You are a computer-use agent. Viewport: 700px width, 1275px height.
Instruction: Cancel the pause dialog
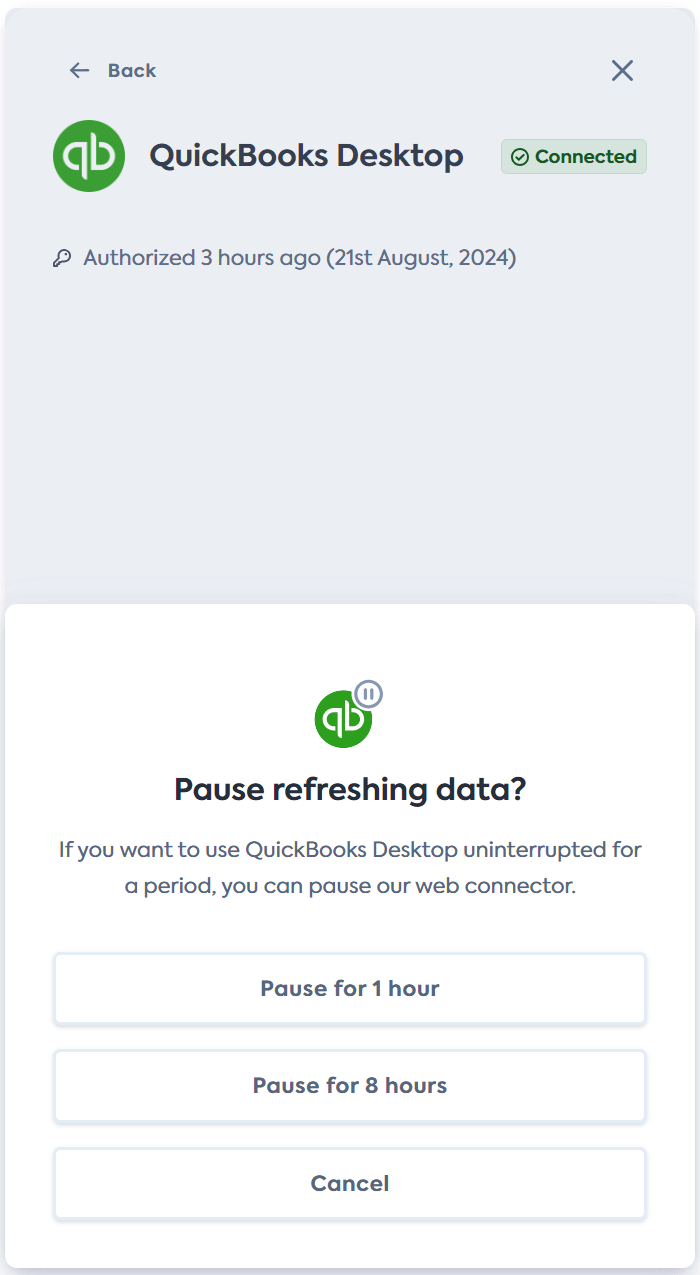pos(350,1183)
